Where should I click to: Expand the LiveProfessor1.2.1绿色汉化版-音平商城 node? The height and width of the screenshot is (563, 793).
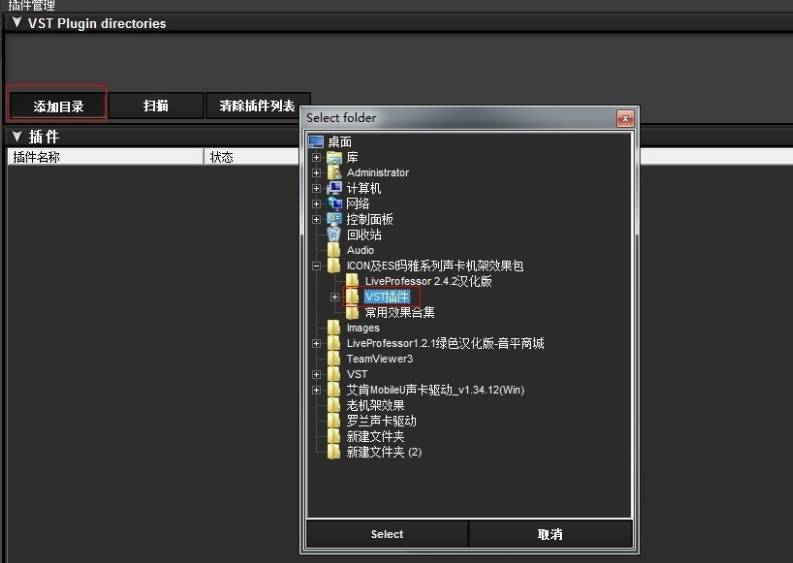tap(317, 343)
